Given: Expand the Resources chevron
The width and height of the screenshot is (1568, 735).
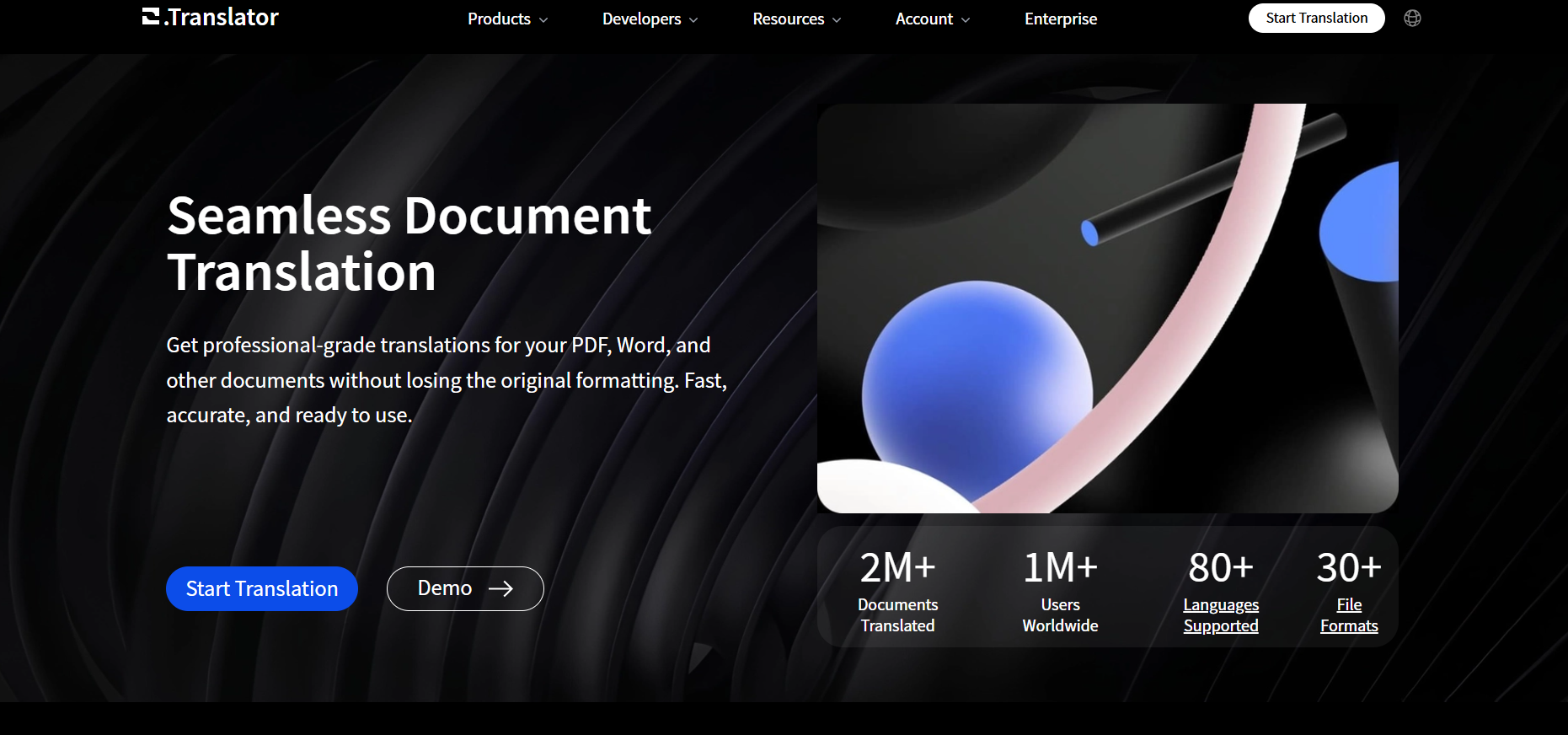Looking at the screenshot, I should [837, 19].
